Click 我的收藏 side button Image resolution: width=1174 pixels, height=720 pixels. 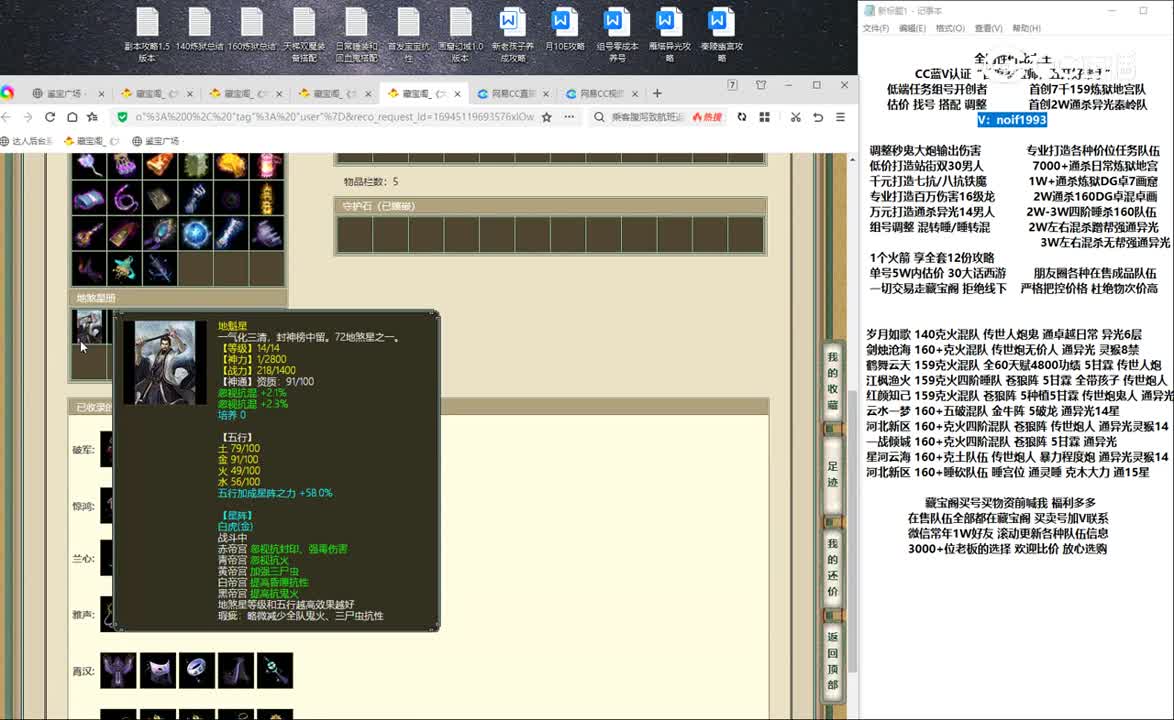[833, 380]
